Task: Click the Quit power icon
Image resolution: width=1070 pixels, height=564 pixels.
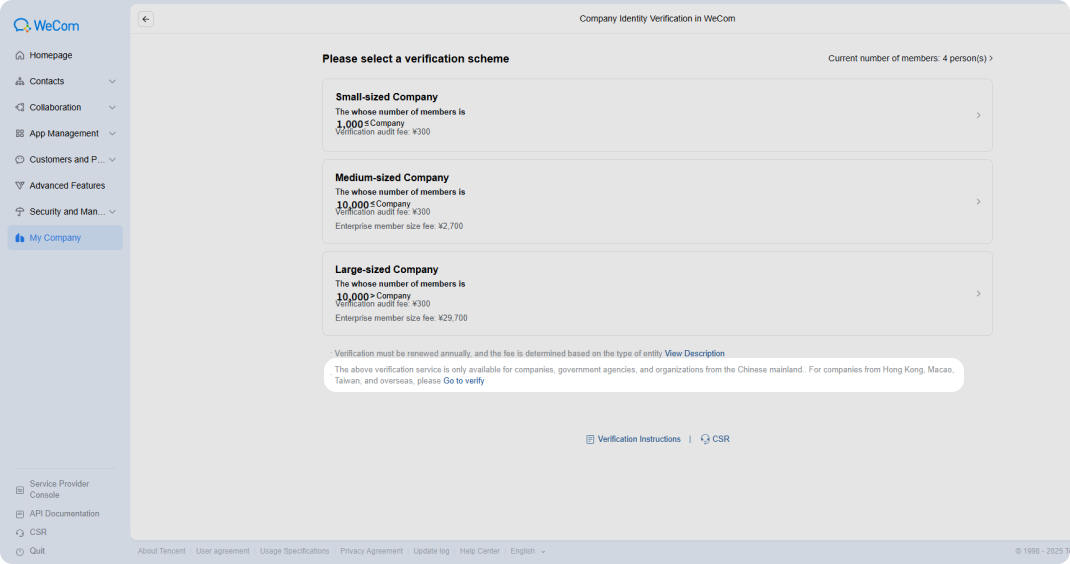Action: (20, 551)
